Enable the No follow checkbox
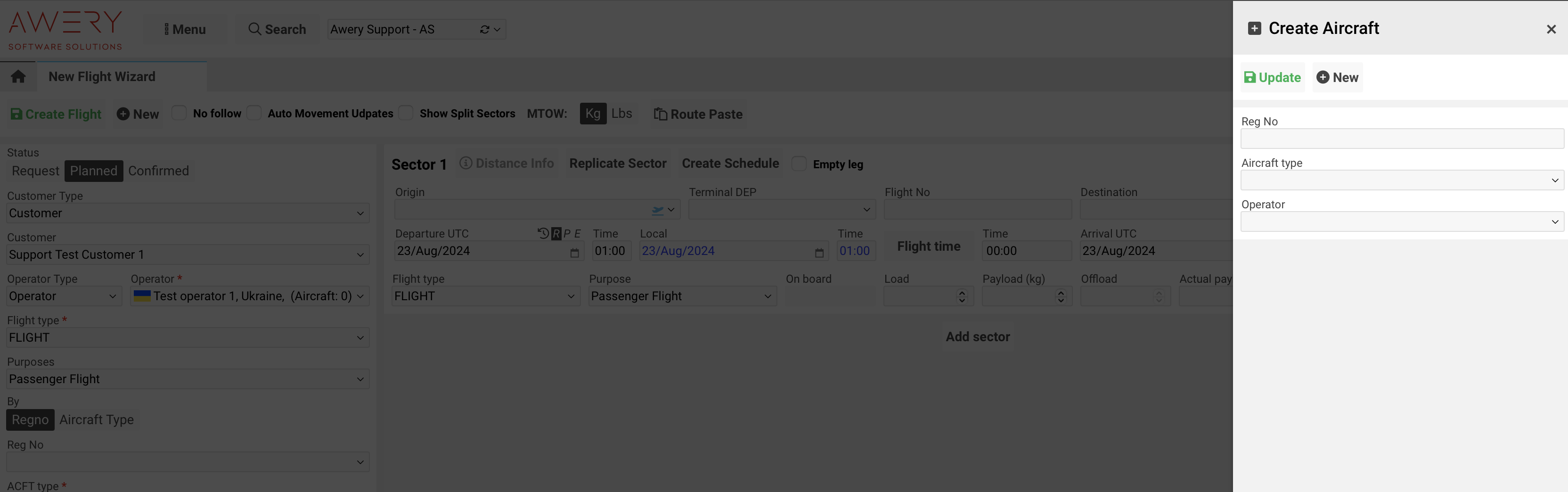 pos(179,113)
